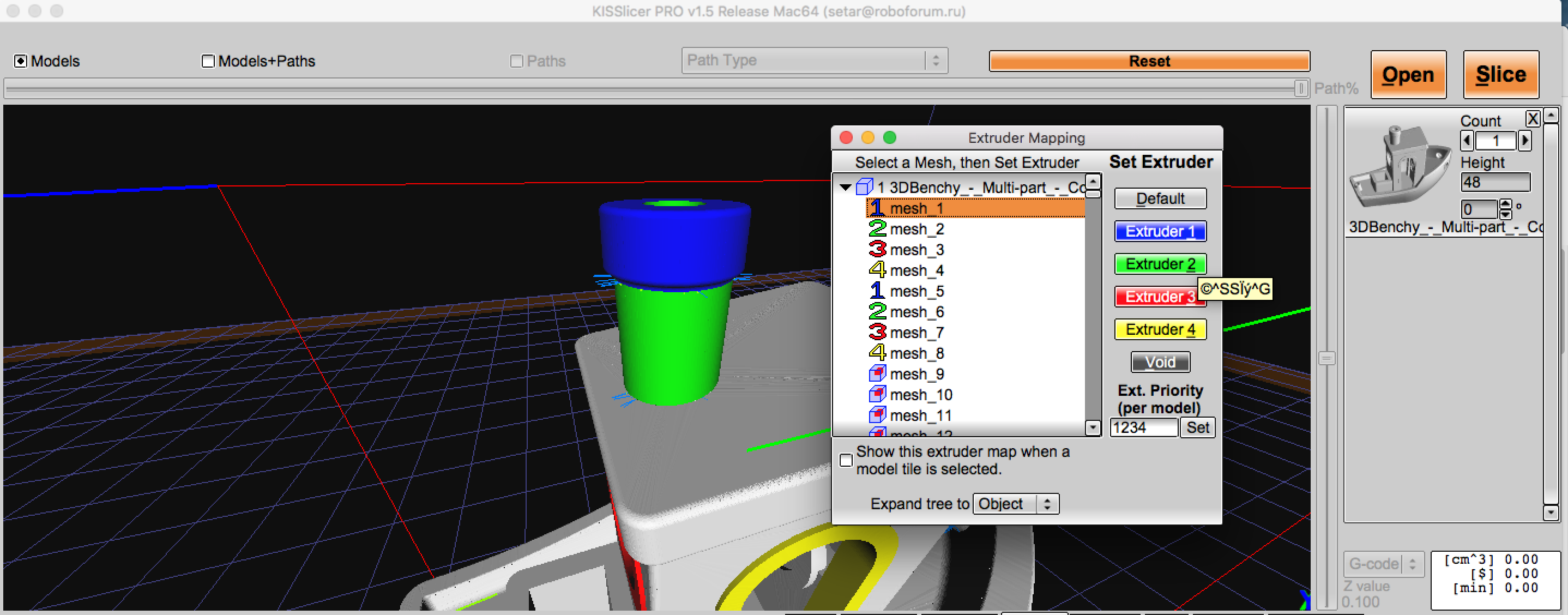Select mesh_10 in the mesh tree

[x=921, y=395]
